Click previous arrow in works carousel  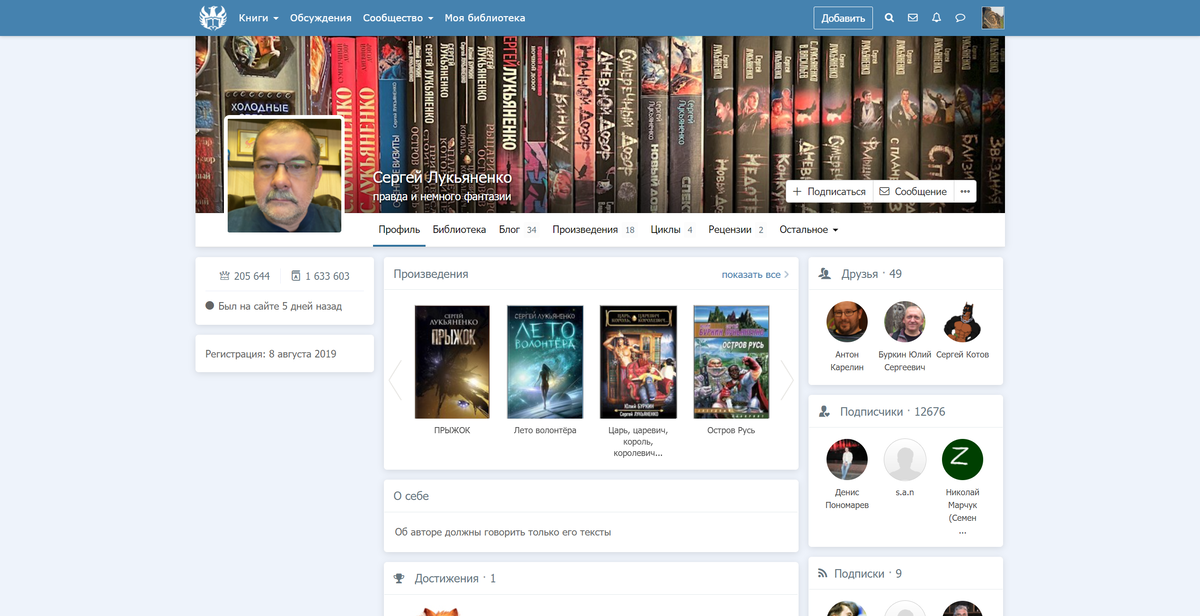pos(394,380)
